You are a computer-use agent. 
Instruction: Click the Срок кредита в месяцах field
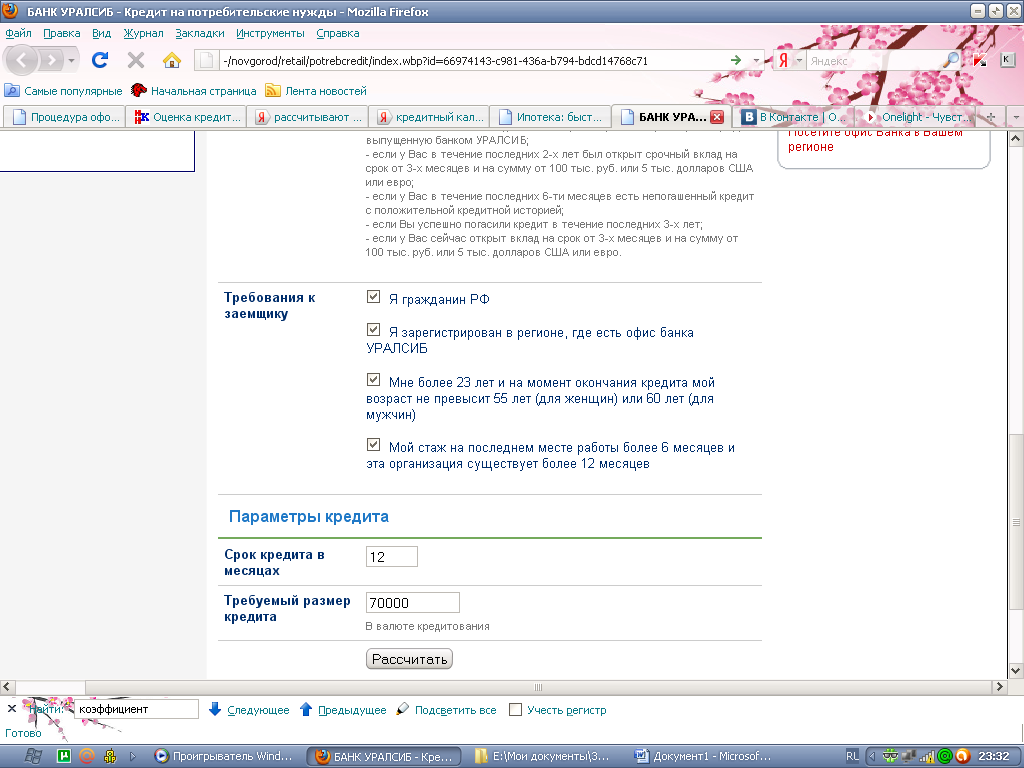coord(392,556)
